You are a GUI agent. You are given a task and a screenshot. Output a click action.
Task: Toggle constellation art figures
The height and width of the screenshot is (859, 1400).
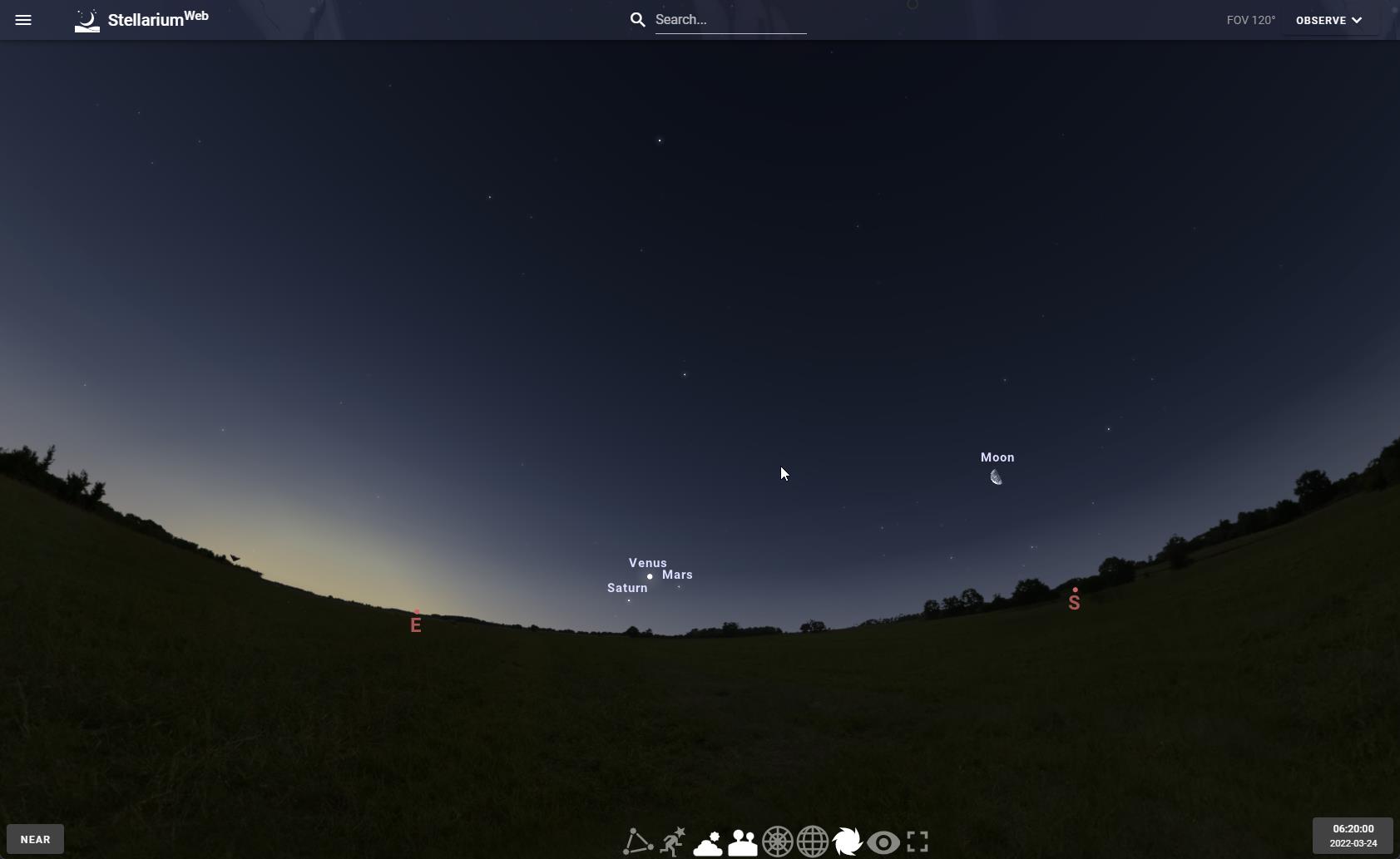[673, 842]
